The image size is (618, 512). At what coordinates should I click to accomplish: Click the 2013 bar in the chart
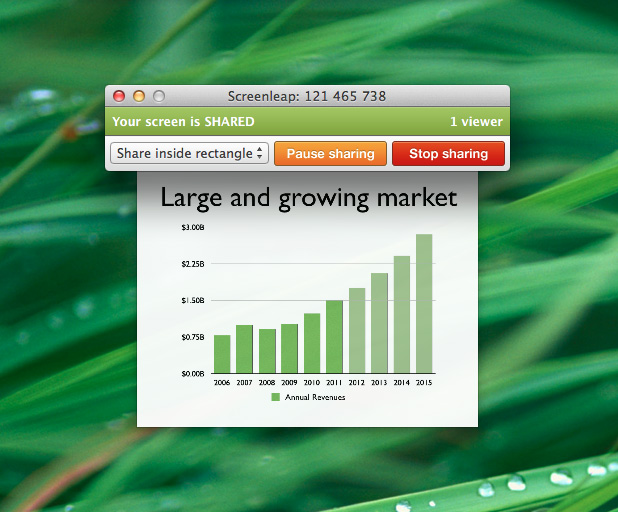coord(379,323)
